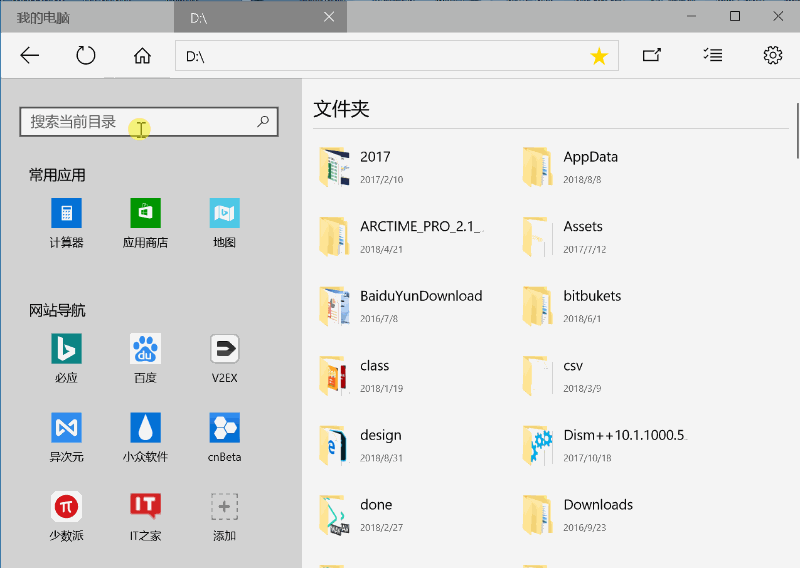Image resolution: width=800 pixels, height=568 pixels.
Task: Minimize the file manager window
Action: [691, 16]
